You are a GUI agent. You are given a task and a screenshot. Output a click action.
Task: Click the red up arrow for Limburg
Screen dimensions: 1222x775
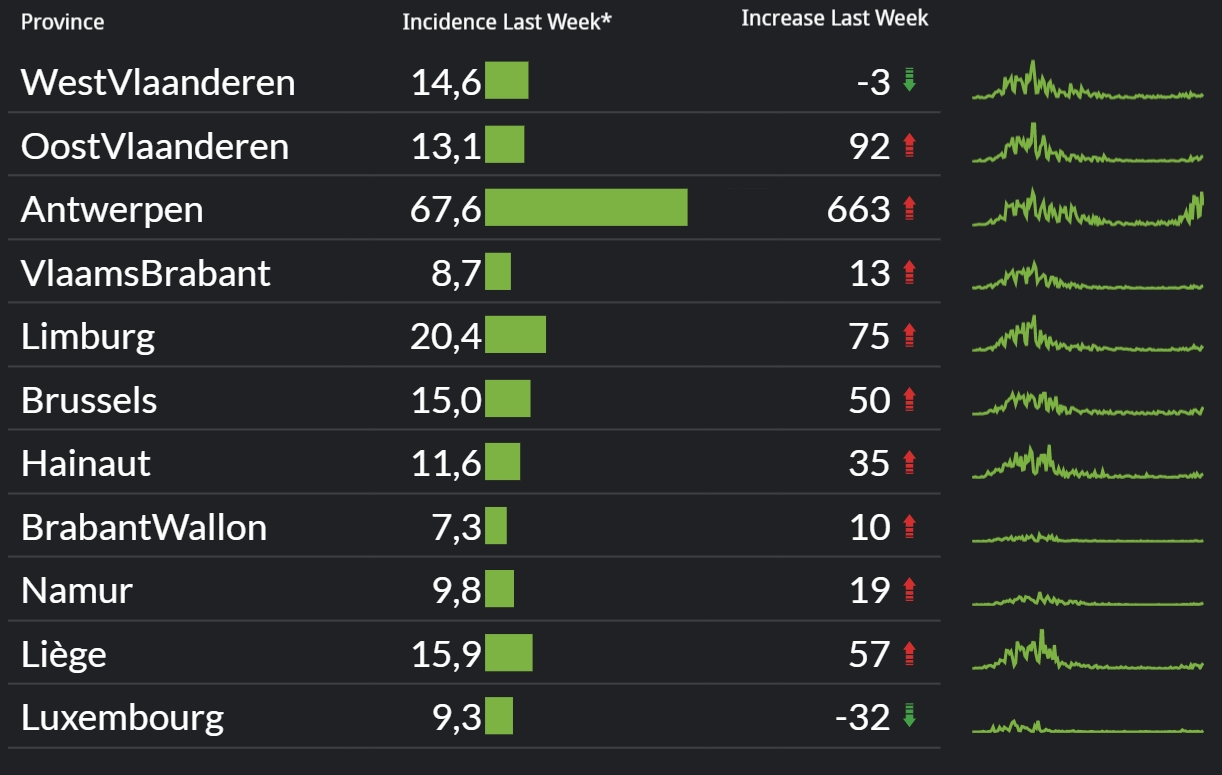click(x=909, y=336)
